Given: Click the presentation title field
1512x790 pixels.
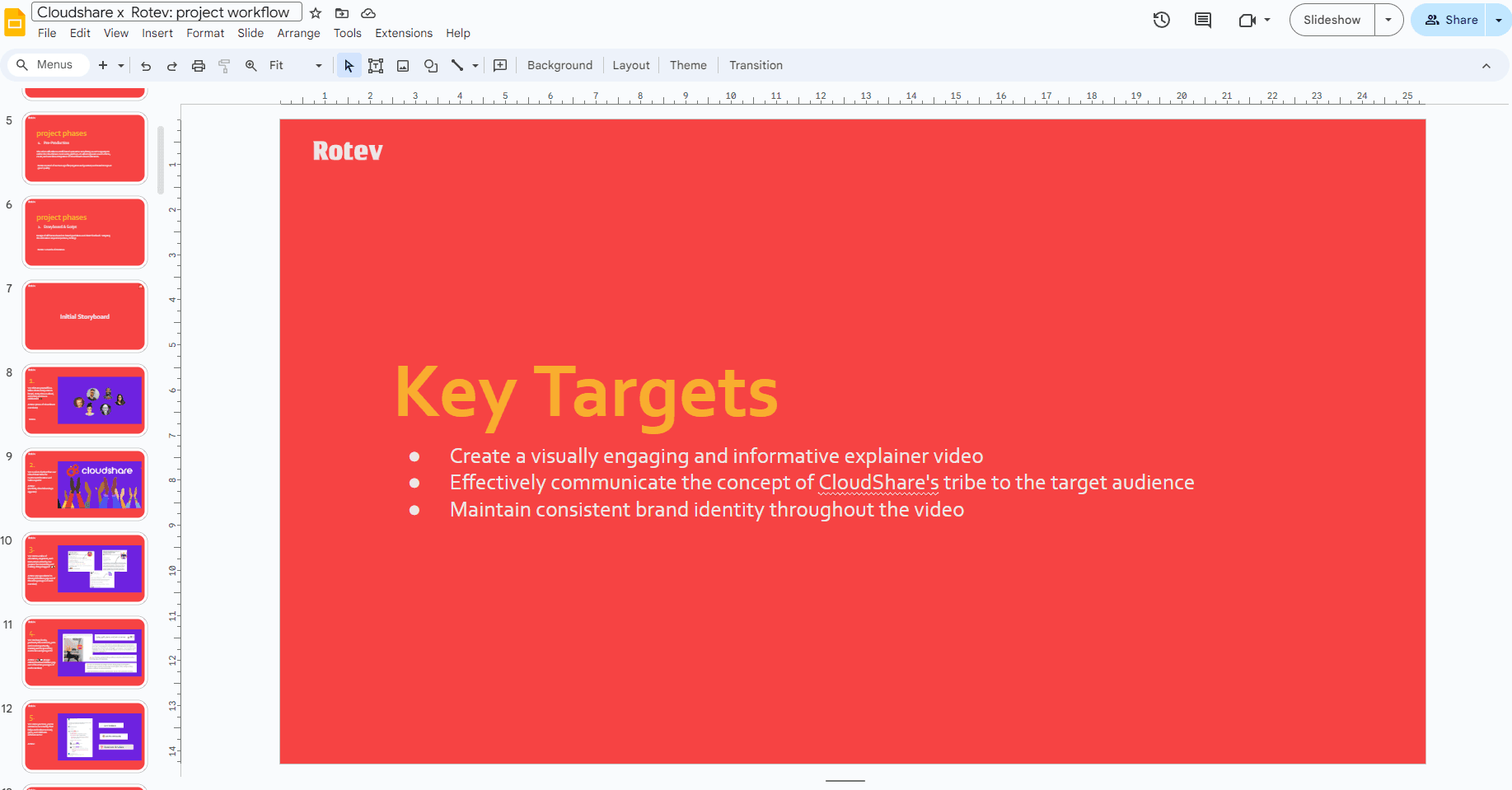Looking at the screenshot, I should pyautogui.click(x=166, y=12).
